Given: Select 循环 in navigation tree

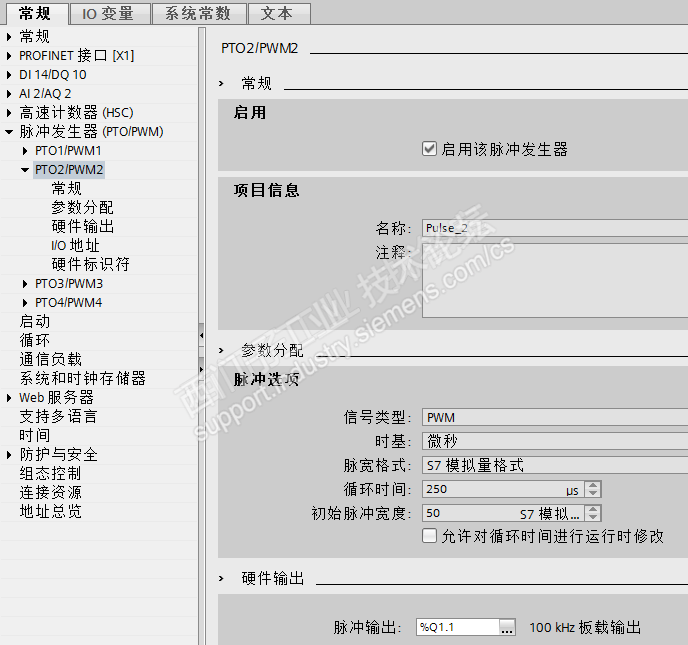Looking at the screenshot, I should click(x=35, y=340).
